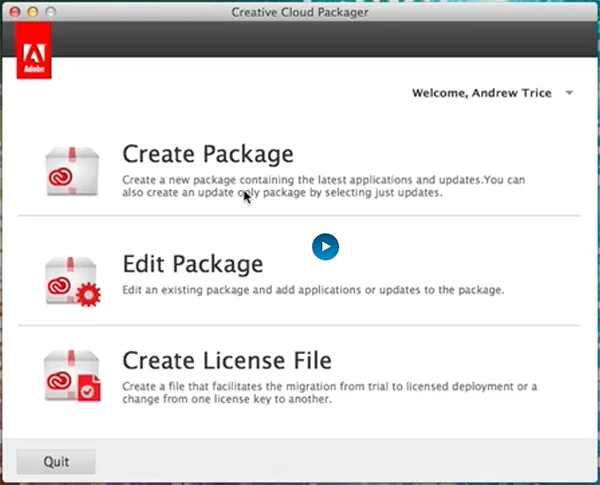Click the Edit Package gear box icon
This screenshot has height=485, width=600.
click(73, 282)
